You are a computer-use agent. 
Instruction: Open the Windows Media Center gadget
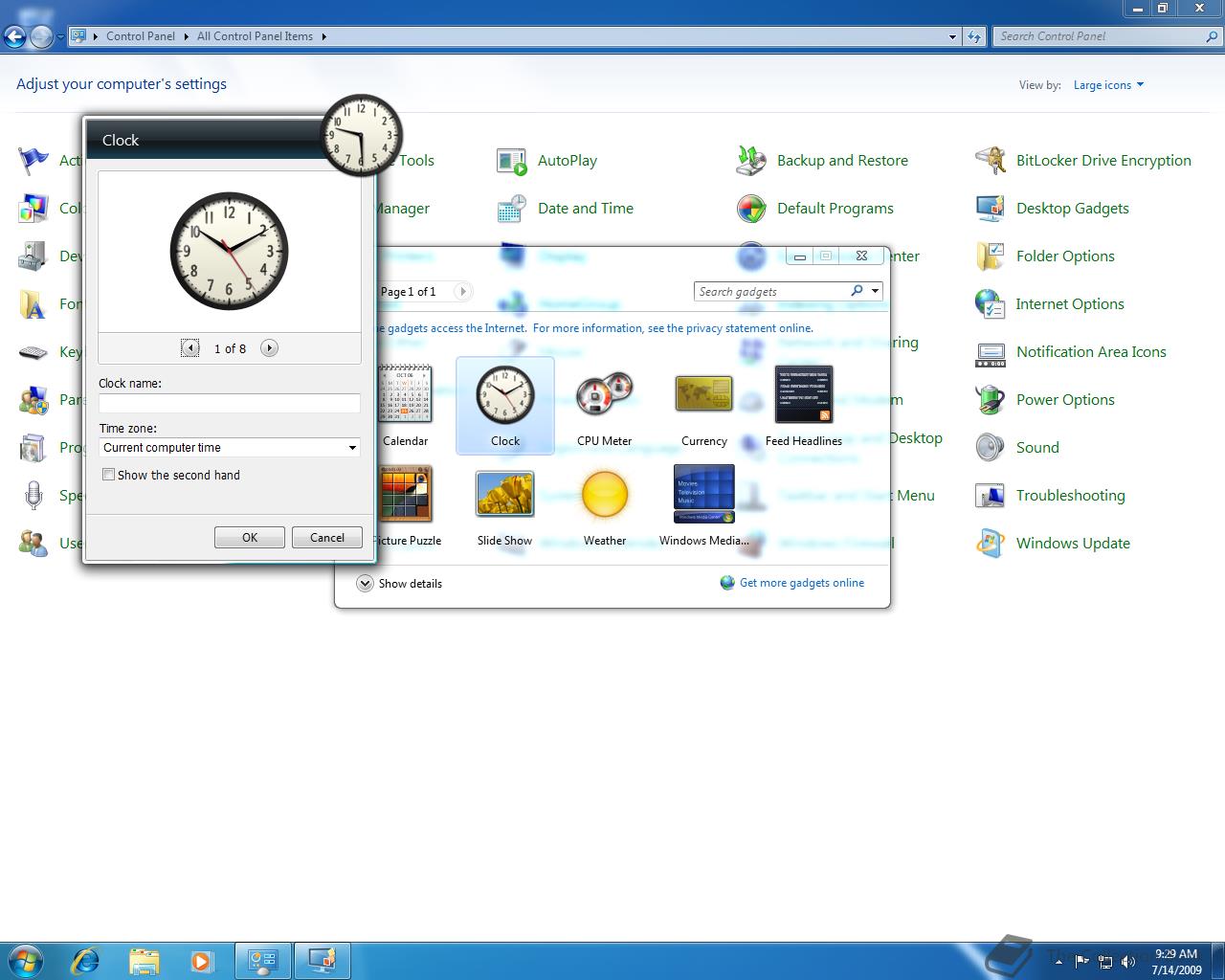[x=703, y=505]
